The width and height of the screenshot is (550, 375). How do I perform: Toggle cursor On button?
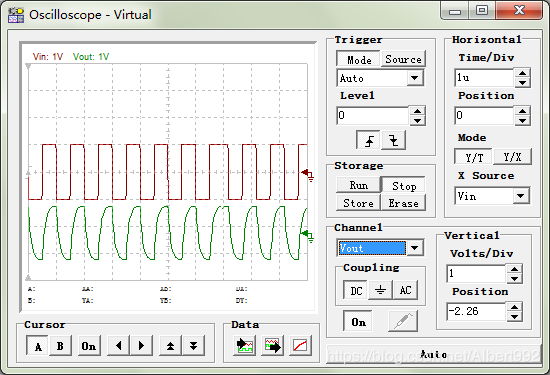point(89,346)
